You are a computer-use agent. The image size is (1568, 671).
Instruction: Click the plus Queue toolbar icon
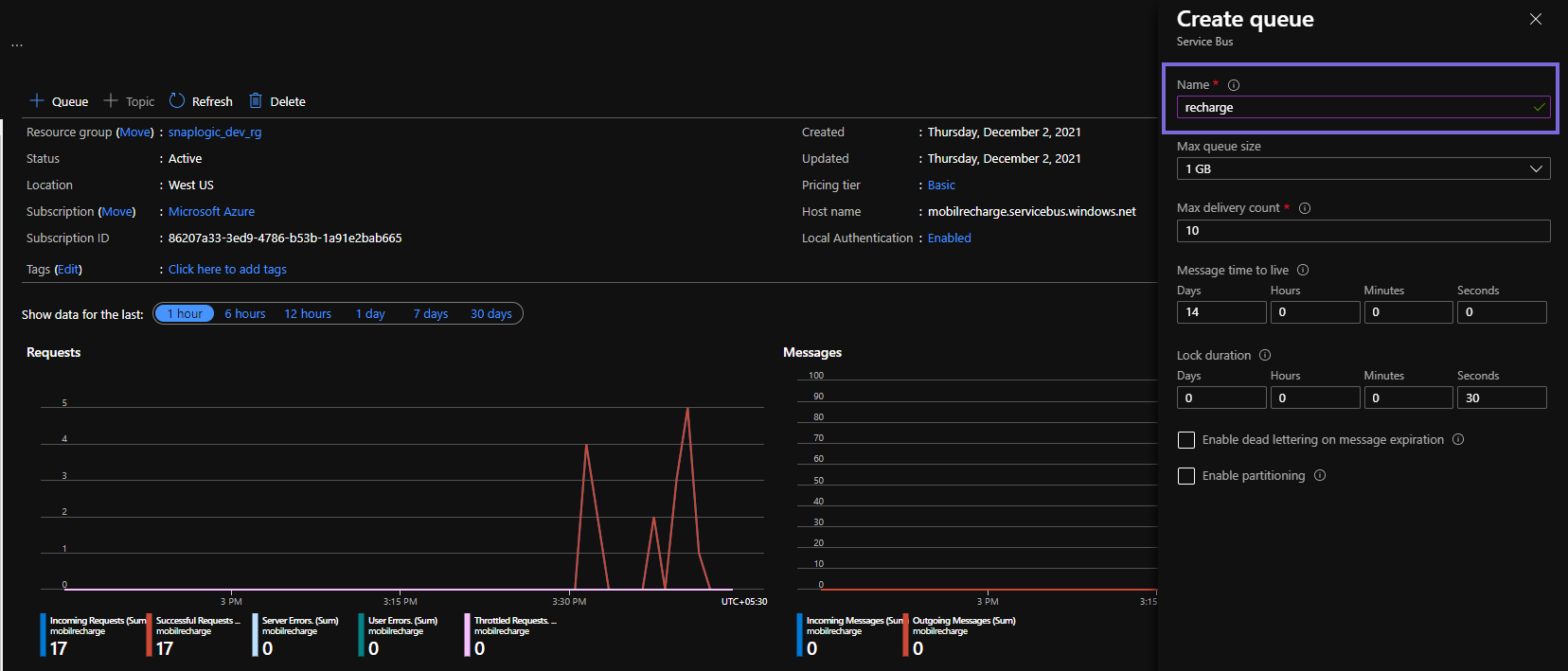37,100
